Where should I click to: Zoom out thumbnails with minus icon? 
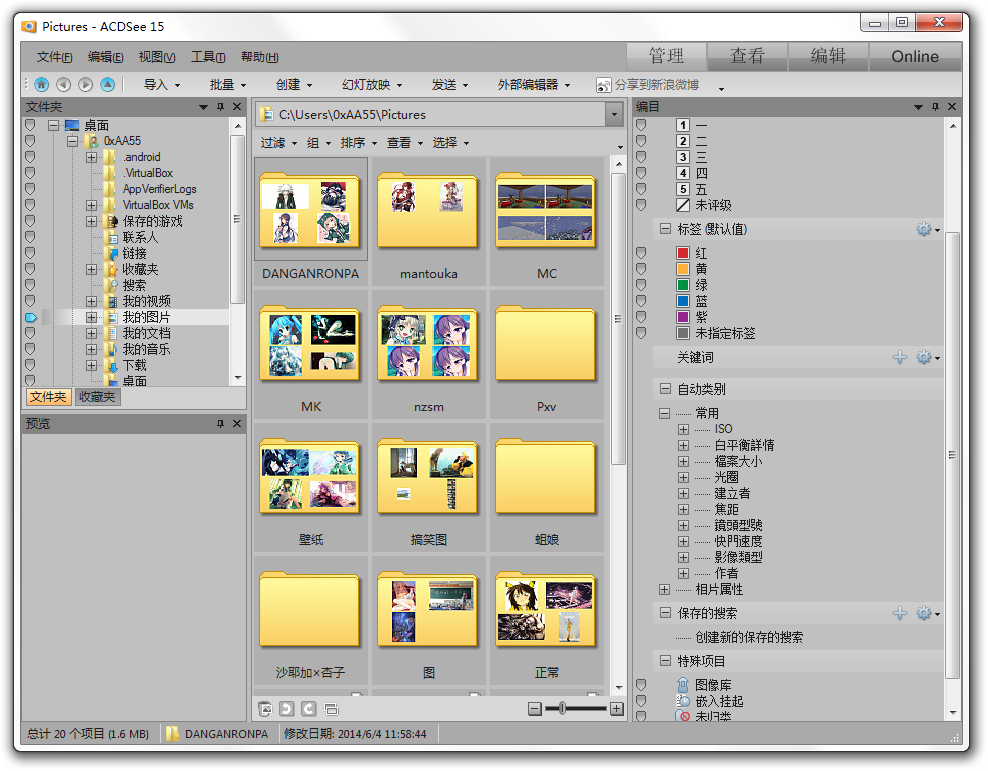point(535,709)
